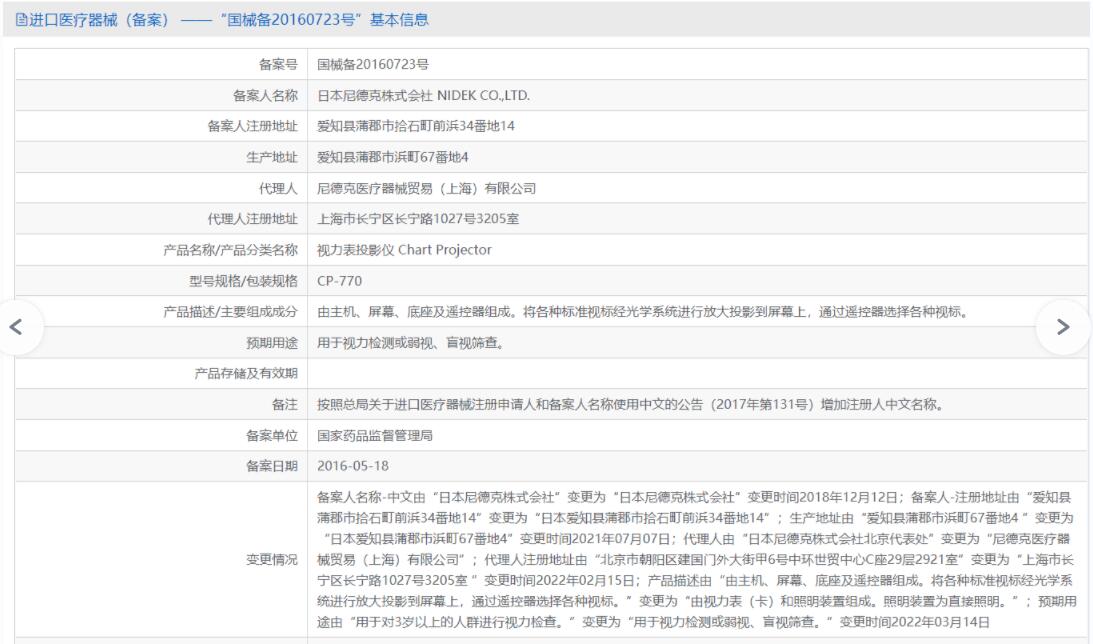Viewport: 1093px width, 644px height.
Task: Click the title text 进口医疗器械（备案）基本信息
Action: click(229, 20)
